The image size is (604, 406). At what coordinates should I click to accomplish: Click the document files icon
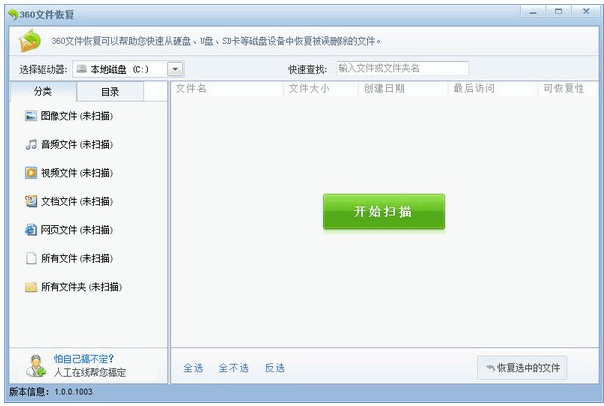pyautogui.click(x=31, y=201)
